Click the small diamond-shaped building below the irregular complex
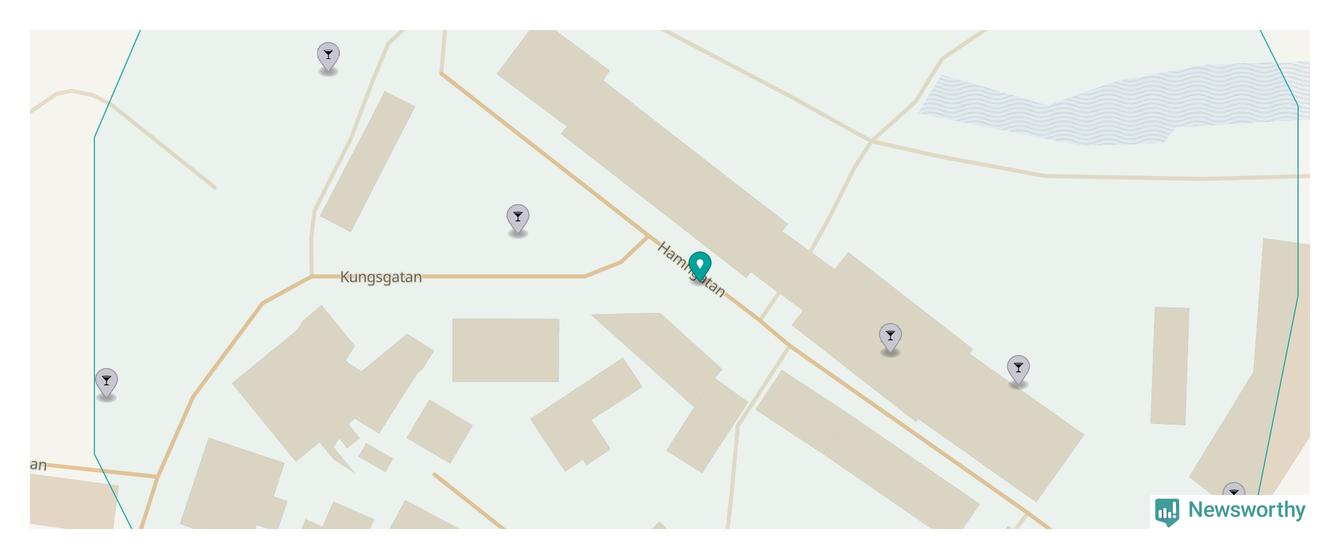This screenshot has width=1340, height=559. pyautogui.click(x=439, y=431)
